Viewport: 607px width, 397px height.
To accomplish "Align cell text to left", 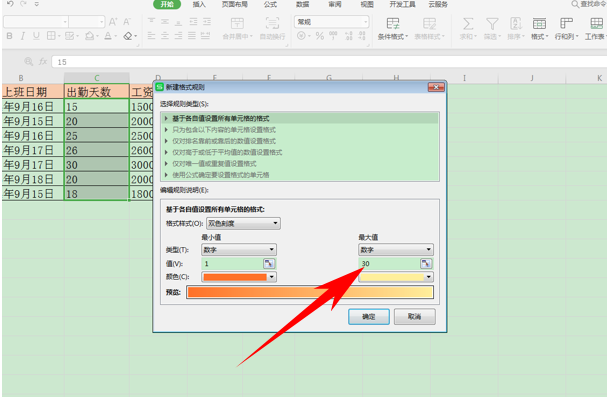I will (151, 36).
